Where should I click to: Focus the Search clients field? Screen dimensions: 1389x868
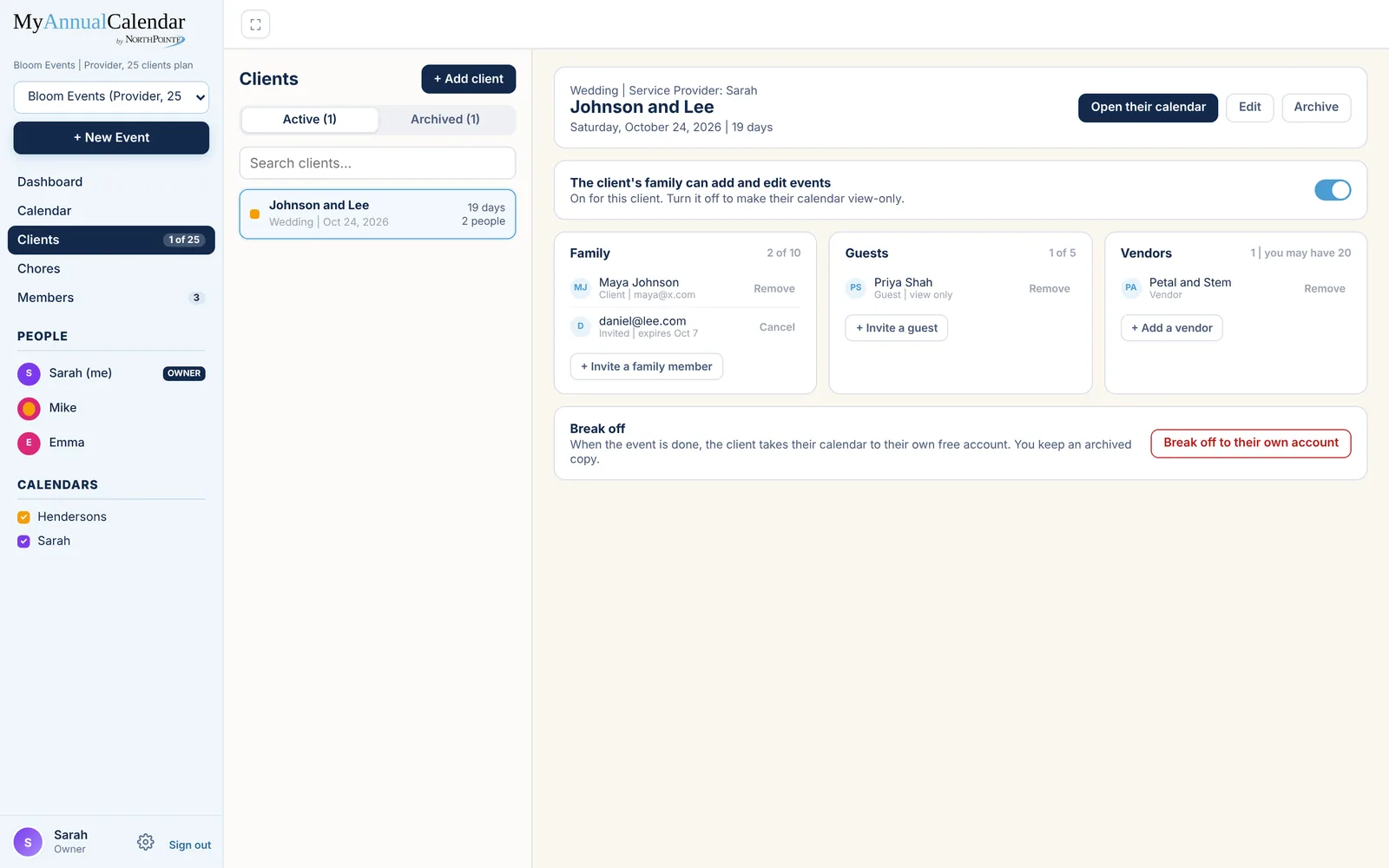[378, 163]
